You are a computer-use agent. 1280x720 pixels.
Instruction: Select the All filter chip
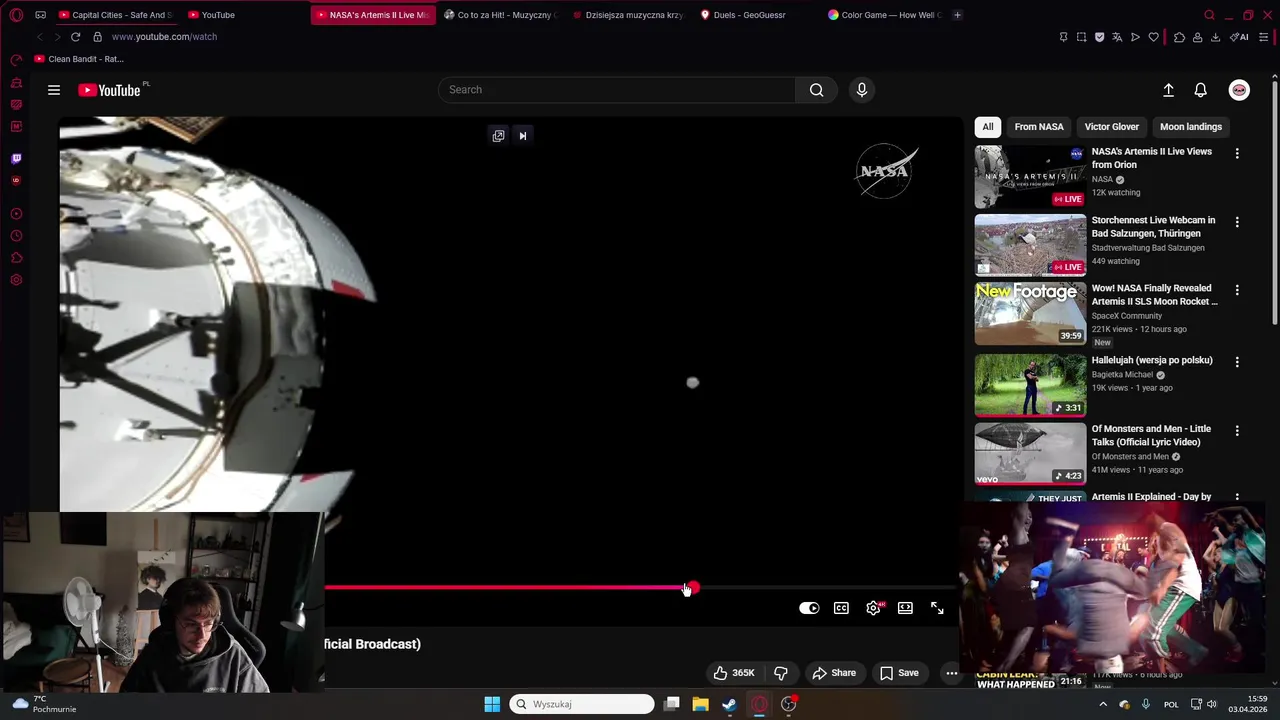click(988, 127)
